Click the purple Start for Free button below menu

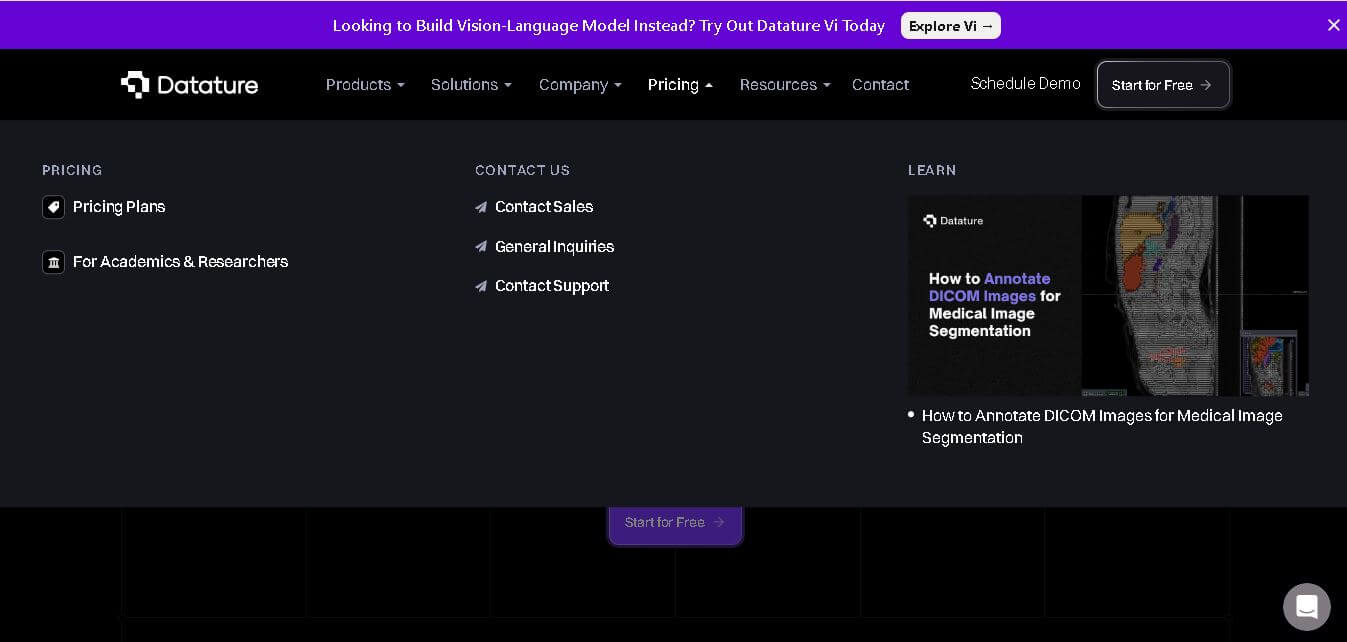click(675, 522)
